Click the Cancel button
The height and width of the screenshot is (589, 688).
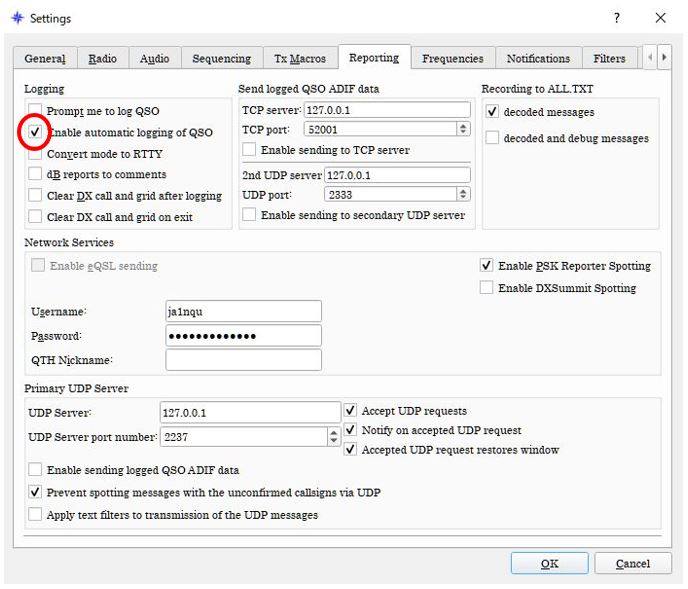632,563
